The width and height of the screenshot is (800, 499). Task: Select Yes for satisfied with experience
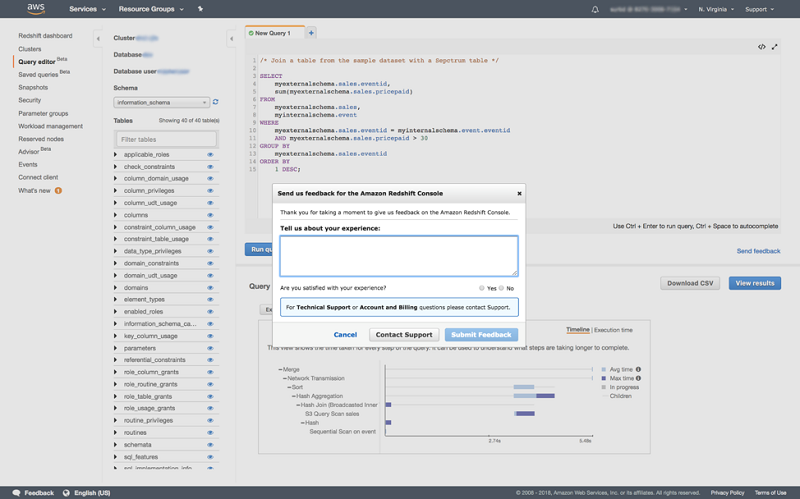tap(482, 288)
